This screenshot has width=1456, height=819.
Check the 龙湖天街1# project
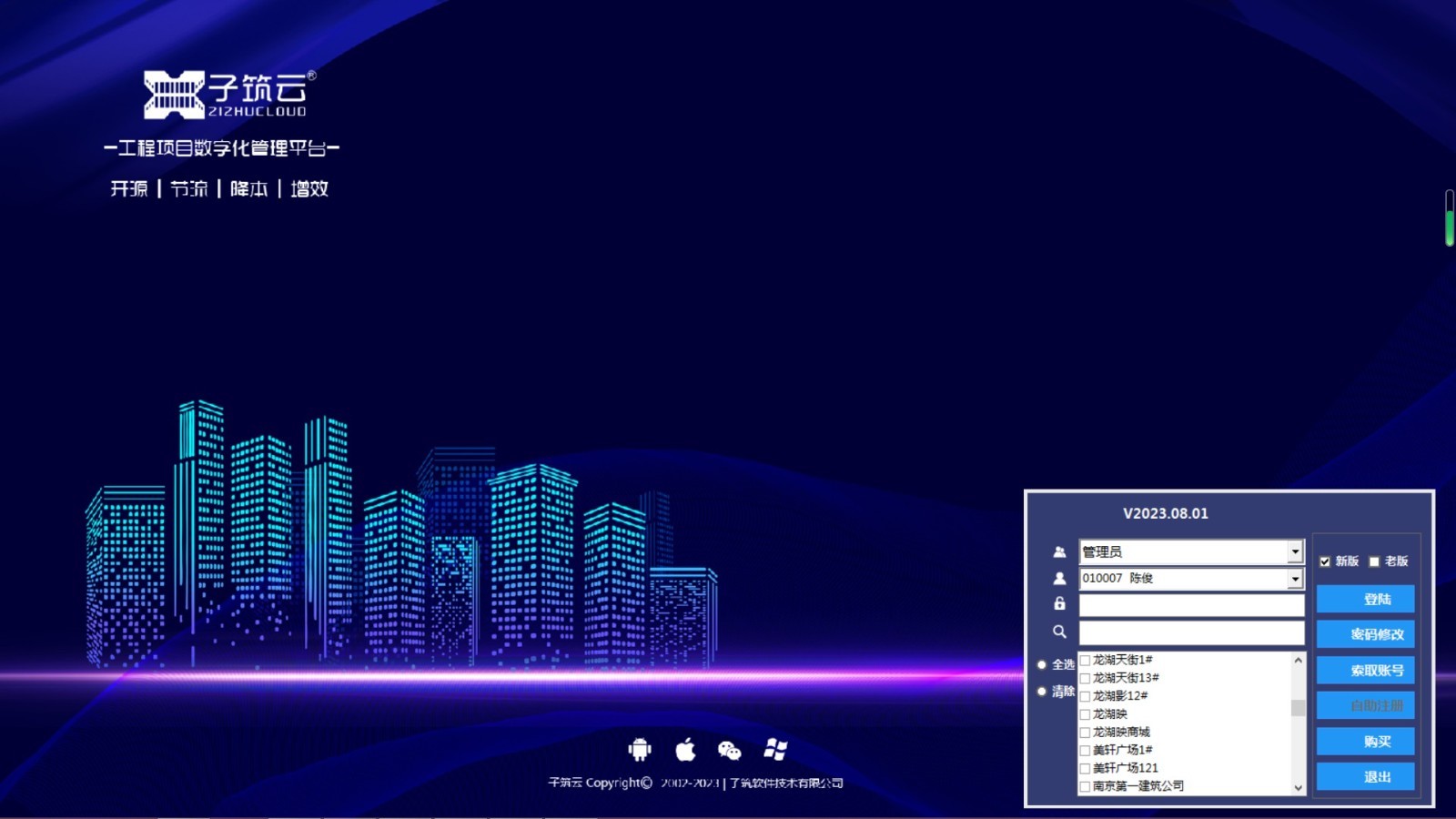[1086, 661]
